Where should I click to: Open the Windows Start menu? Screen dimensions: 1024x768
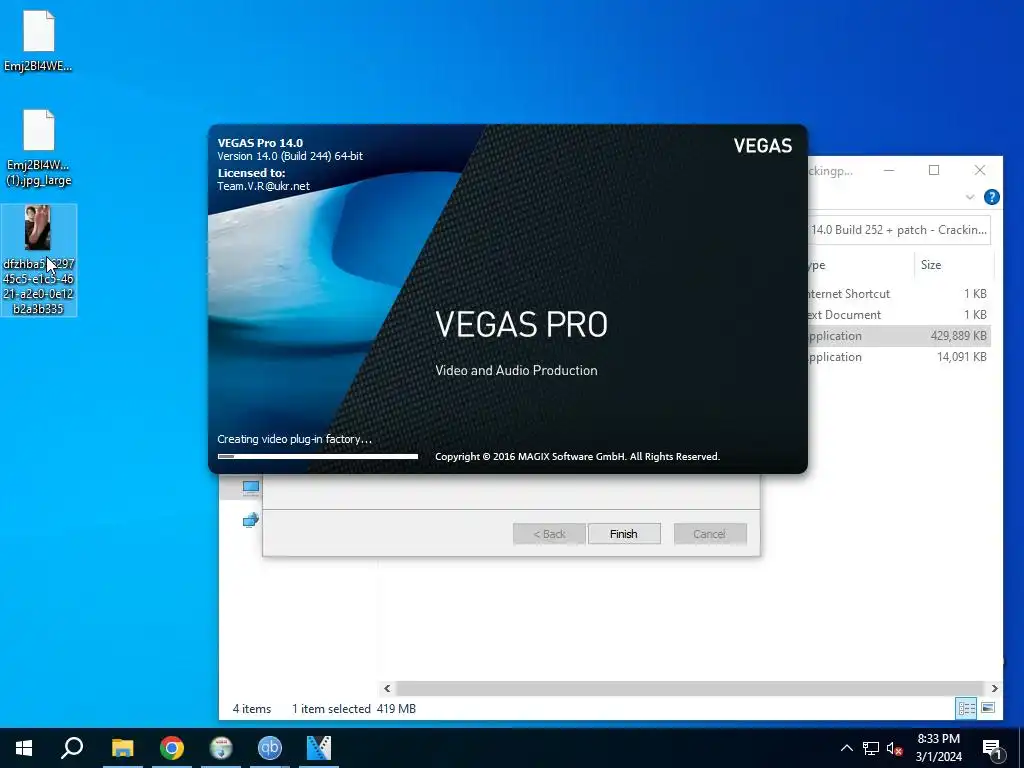pyautogui.click(x=24, y=748)
